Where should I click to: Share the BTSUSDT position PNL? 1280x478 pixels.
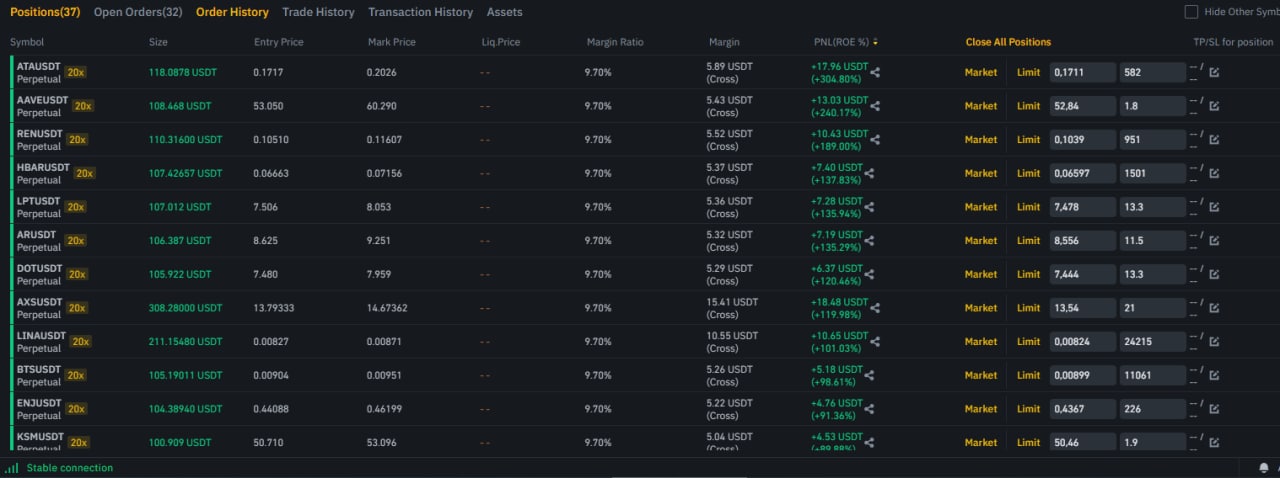[x=868, y=375]
